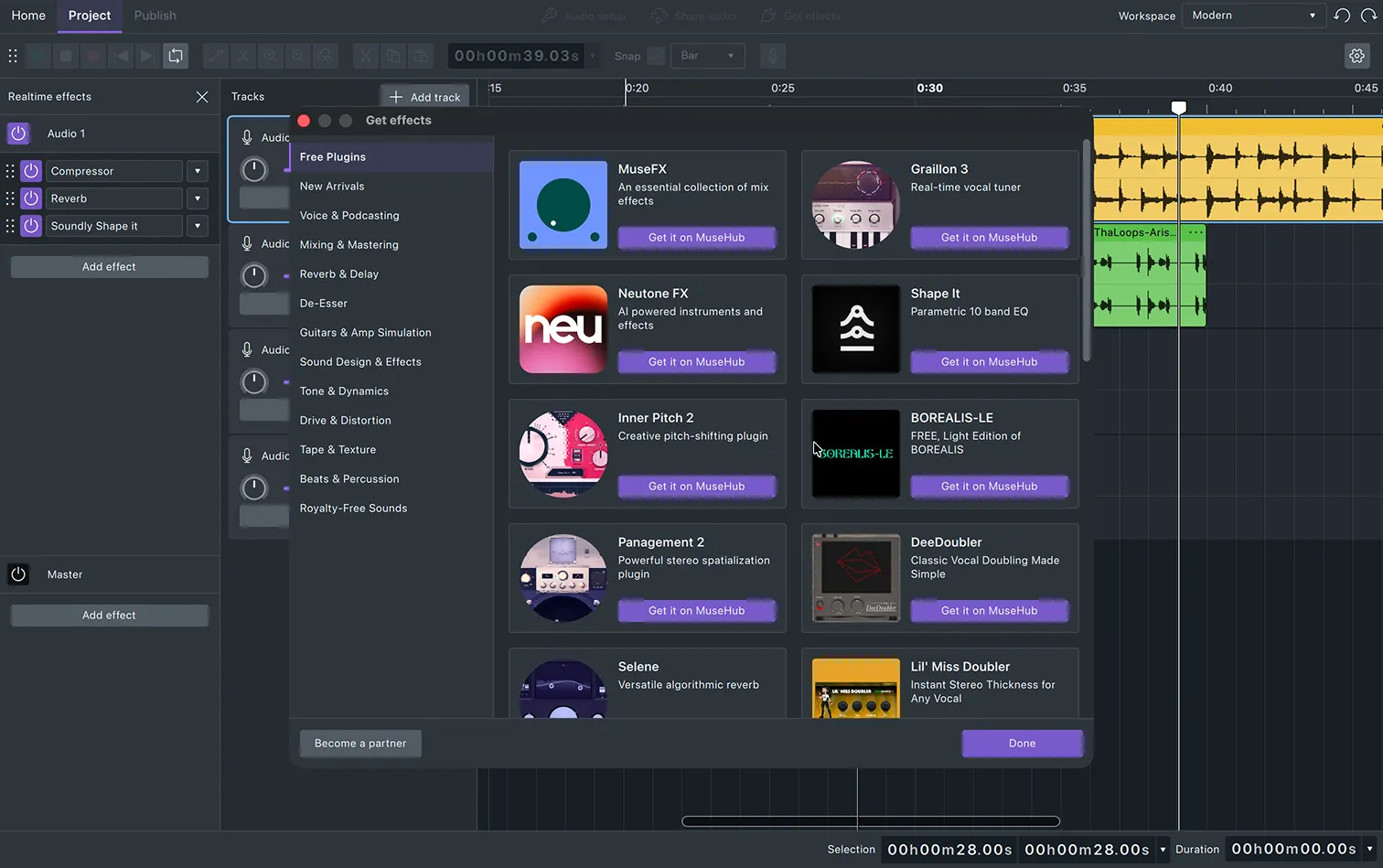
Task: Get Graillon 3 on MuseHub
Action: tap(990, 238)
